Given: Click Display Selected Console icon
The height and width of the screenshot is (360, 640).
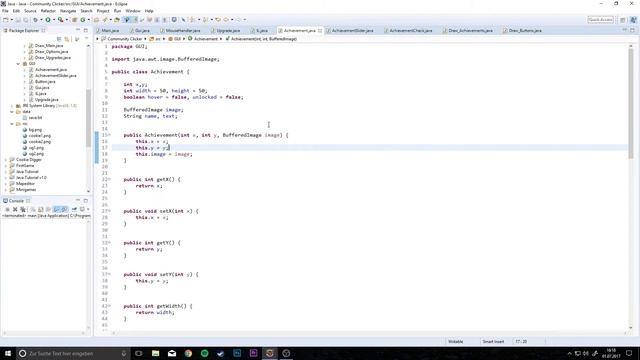Looking at the screenshot, I should pos(82,209).
